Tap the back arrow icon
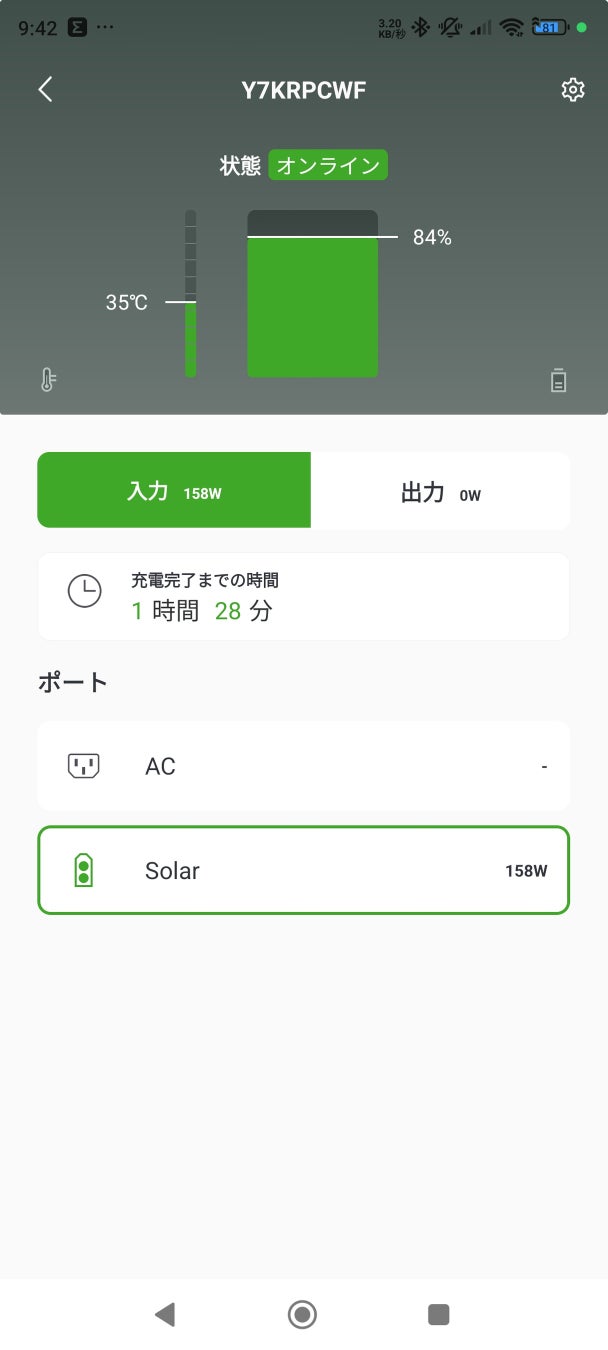Screen dimensions: 608x1350 pyautogui.click(x=45, y=90)
